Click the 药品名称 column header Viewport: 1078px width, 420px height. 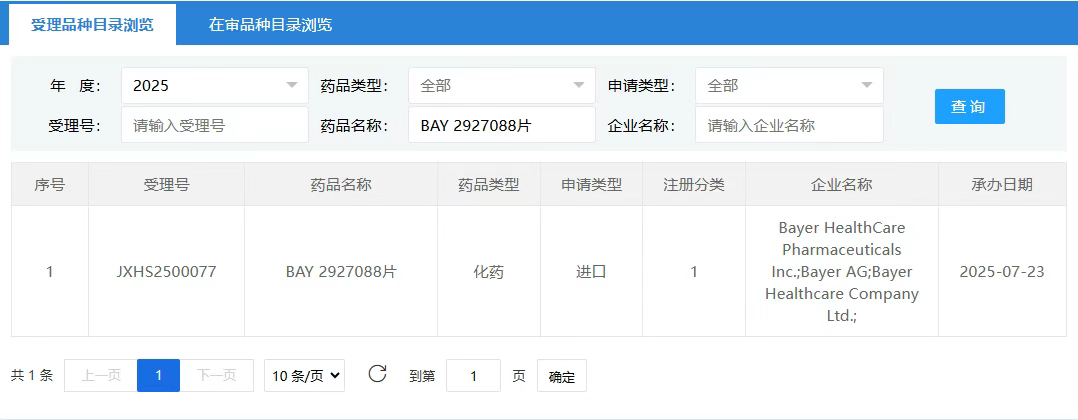[x=341, y=185]
